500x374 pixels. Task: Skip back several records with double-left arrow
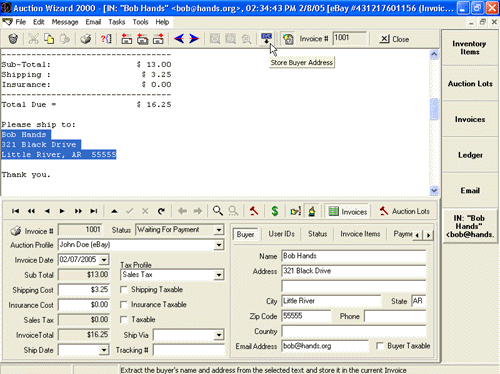(x=31, y=211)
